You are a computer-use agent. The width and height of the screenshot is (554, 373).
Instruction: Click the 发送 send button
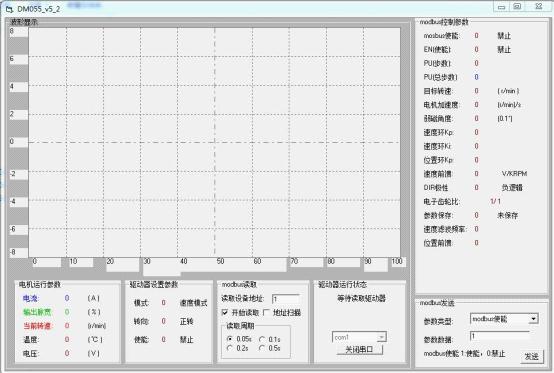click(532, 357)
